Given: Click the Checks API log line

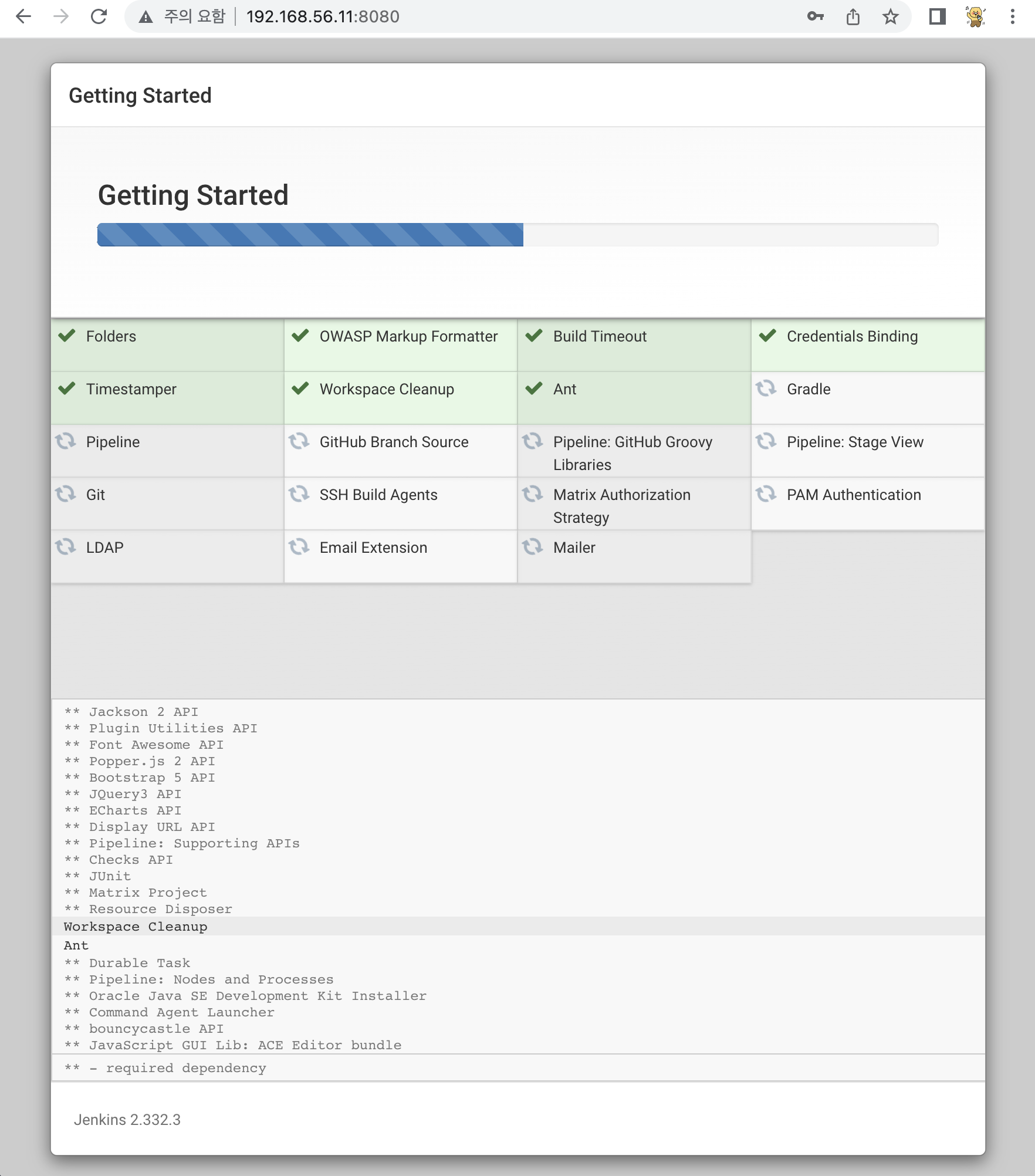Looking at the screenshot, I should (119, 860).
